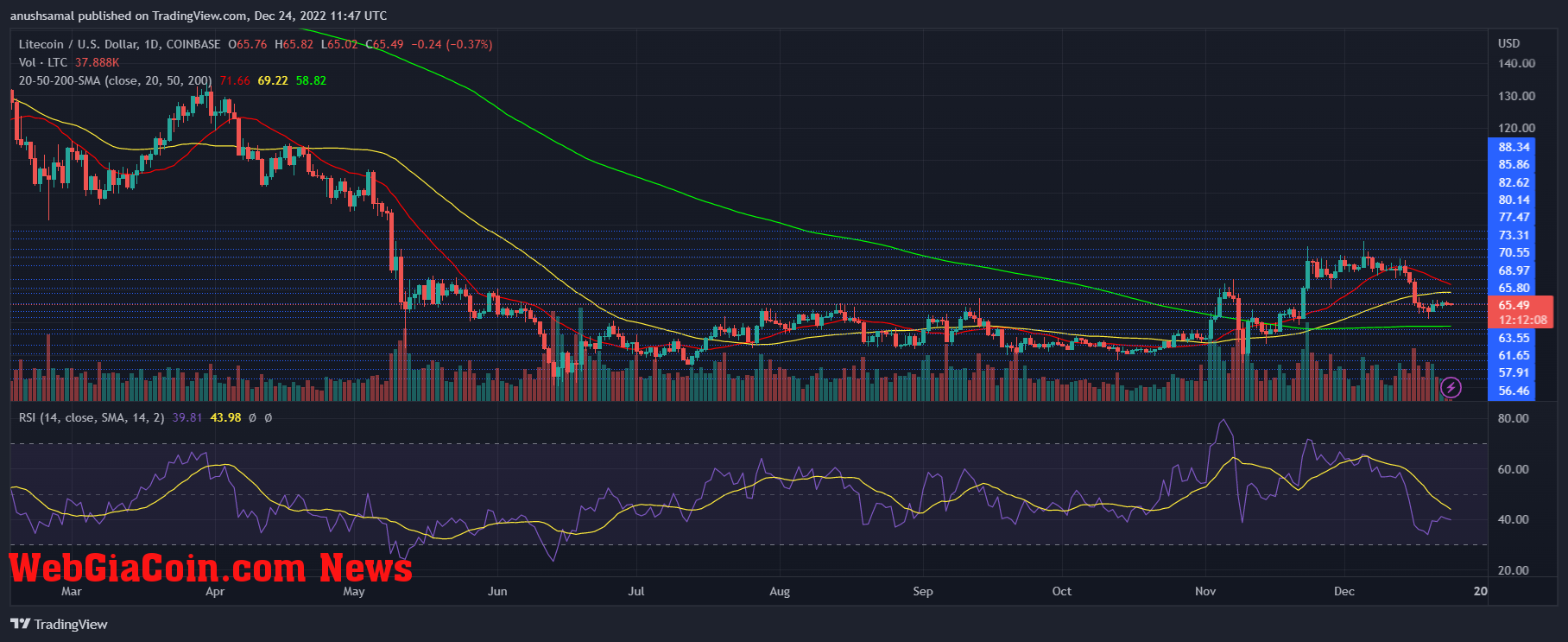The height and width of the screenshot is (642, 1568).
Task: Click the May date axis label
Action: pyautogui.click(x=354, y=591)
